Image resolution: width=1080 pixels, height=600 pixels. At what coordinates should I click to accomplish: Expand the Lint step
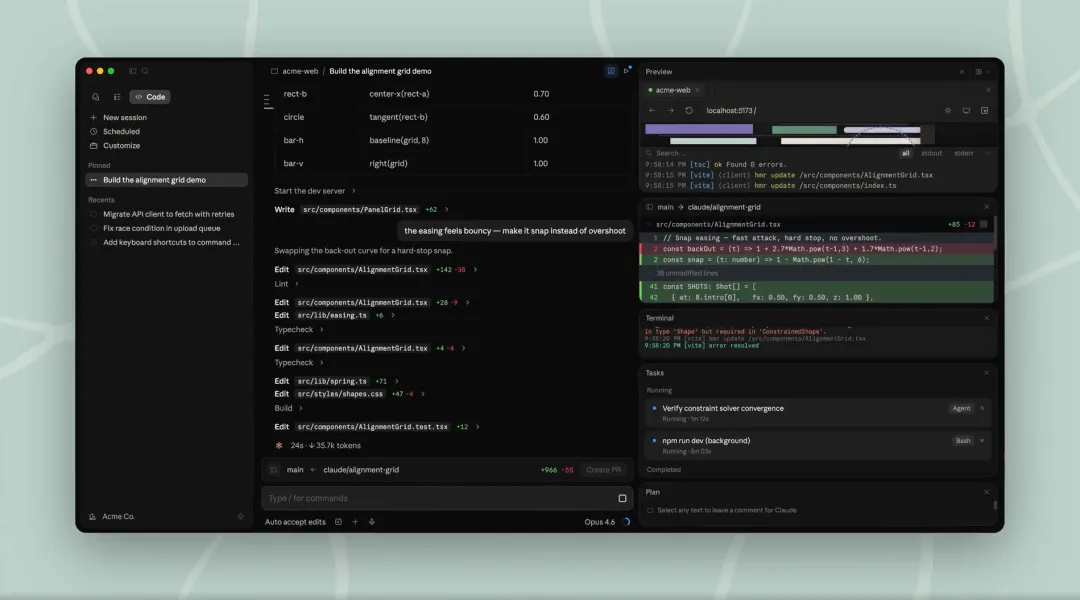[287, 284]
